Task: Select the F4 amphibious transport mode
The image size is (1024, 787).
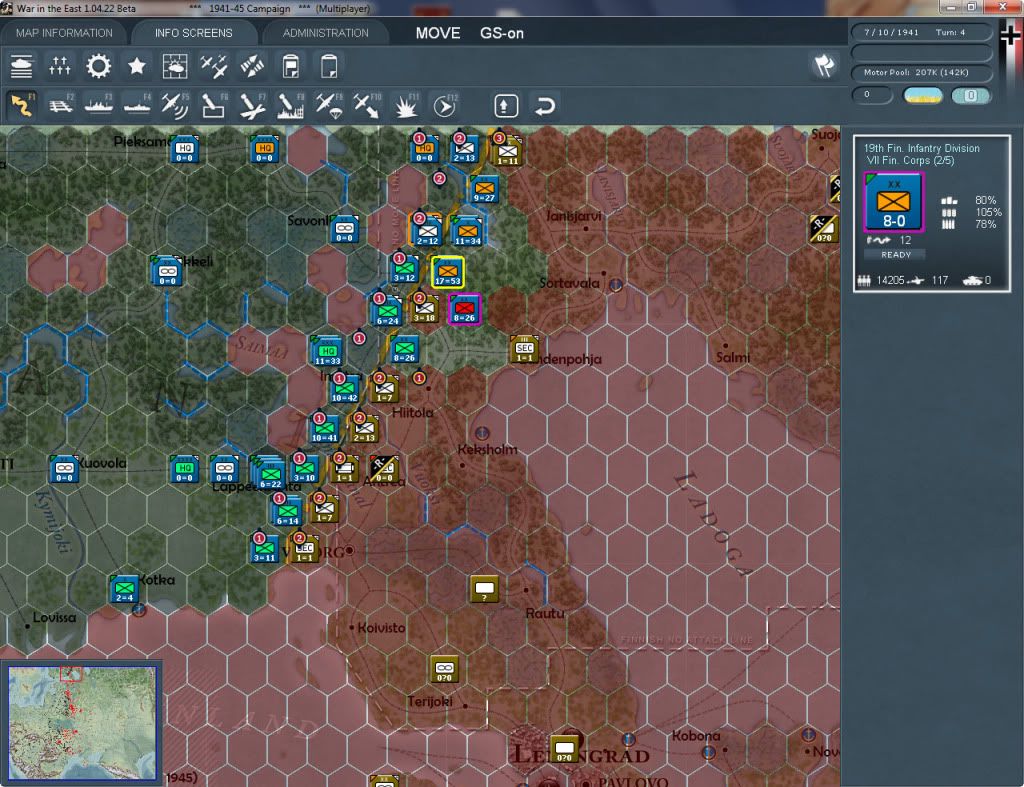Action: coord(137,105)
